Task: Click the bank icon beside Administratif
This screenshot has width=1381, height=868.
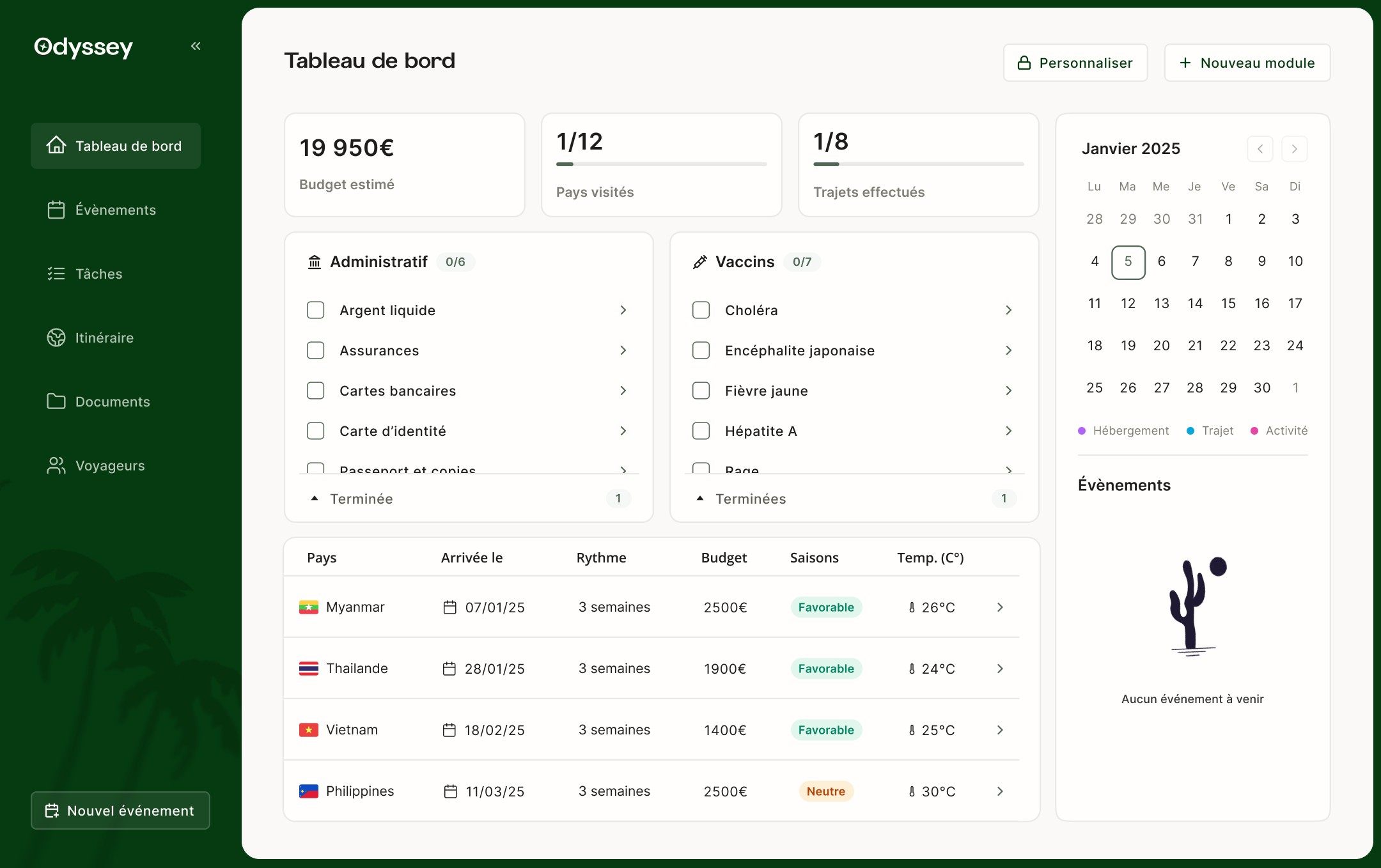Action: pyautogui.click(x=315, y=262)
